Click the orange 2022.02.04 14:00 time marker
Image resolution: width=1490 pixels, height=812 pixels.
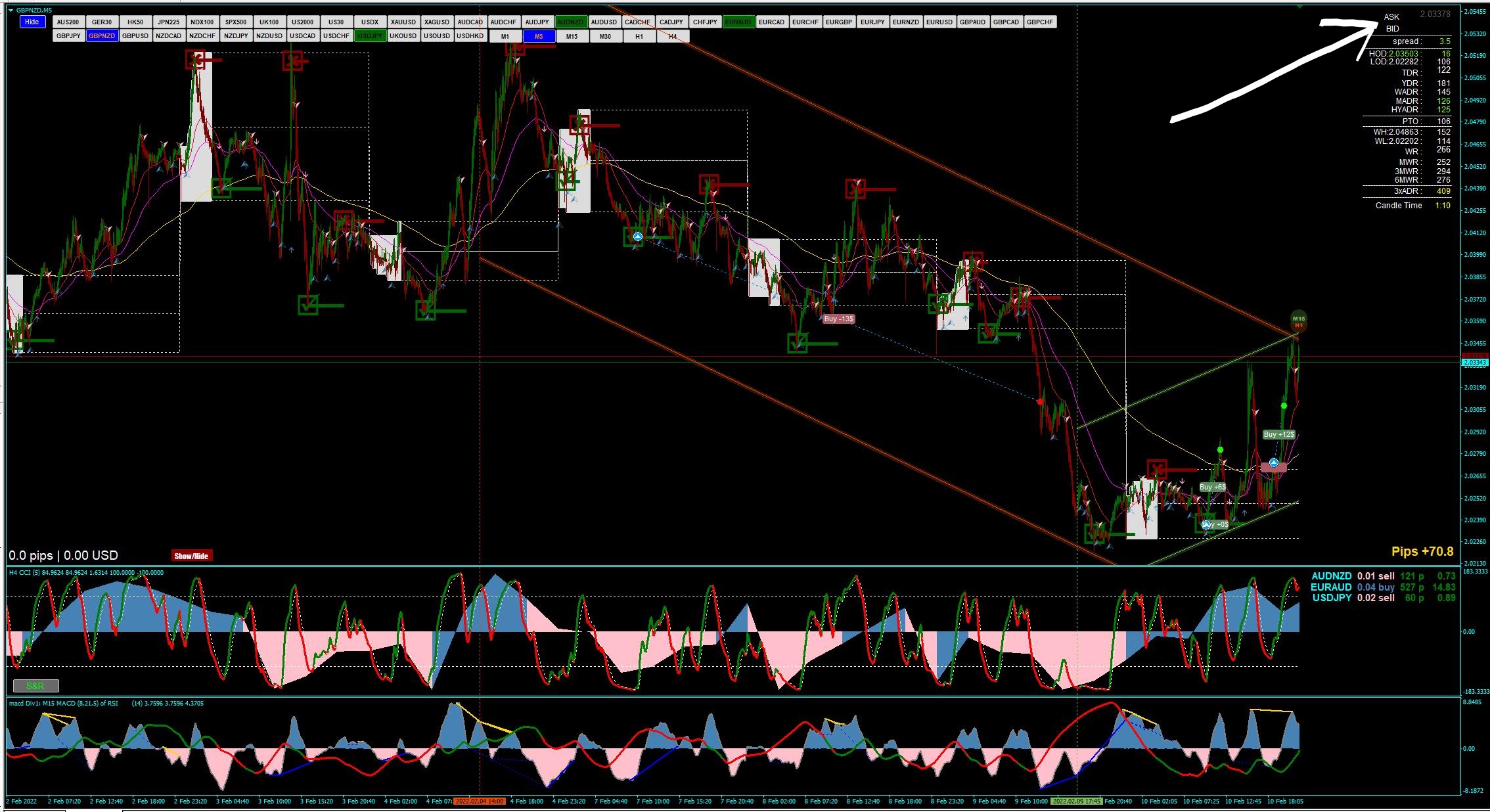[480, 801]
